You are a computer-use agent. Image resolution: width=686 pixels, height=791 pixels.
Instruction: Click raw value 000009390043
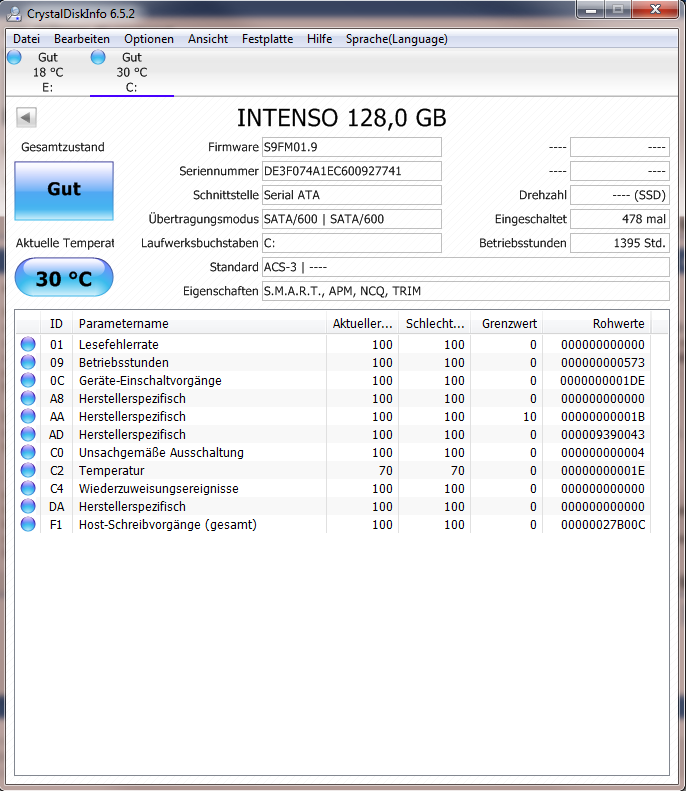tap(603, 435)
